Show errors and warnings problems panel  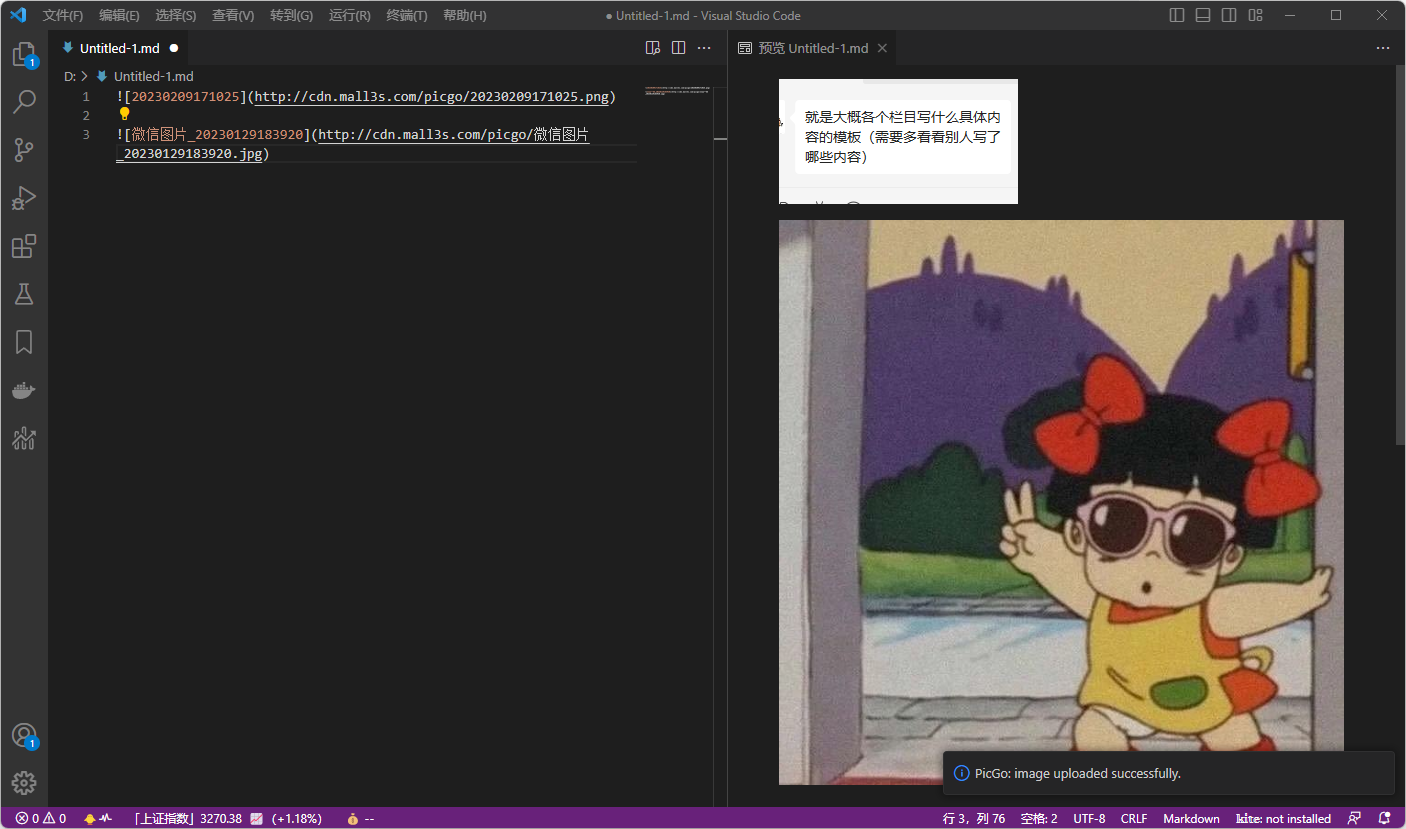click(41, 818)
